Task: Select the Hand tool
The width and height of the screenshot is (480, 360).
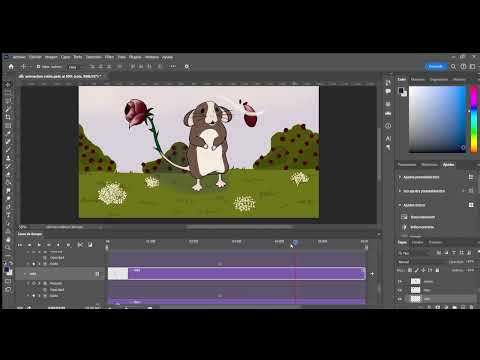Action: pyautogui.click(x=8, y=239)
